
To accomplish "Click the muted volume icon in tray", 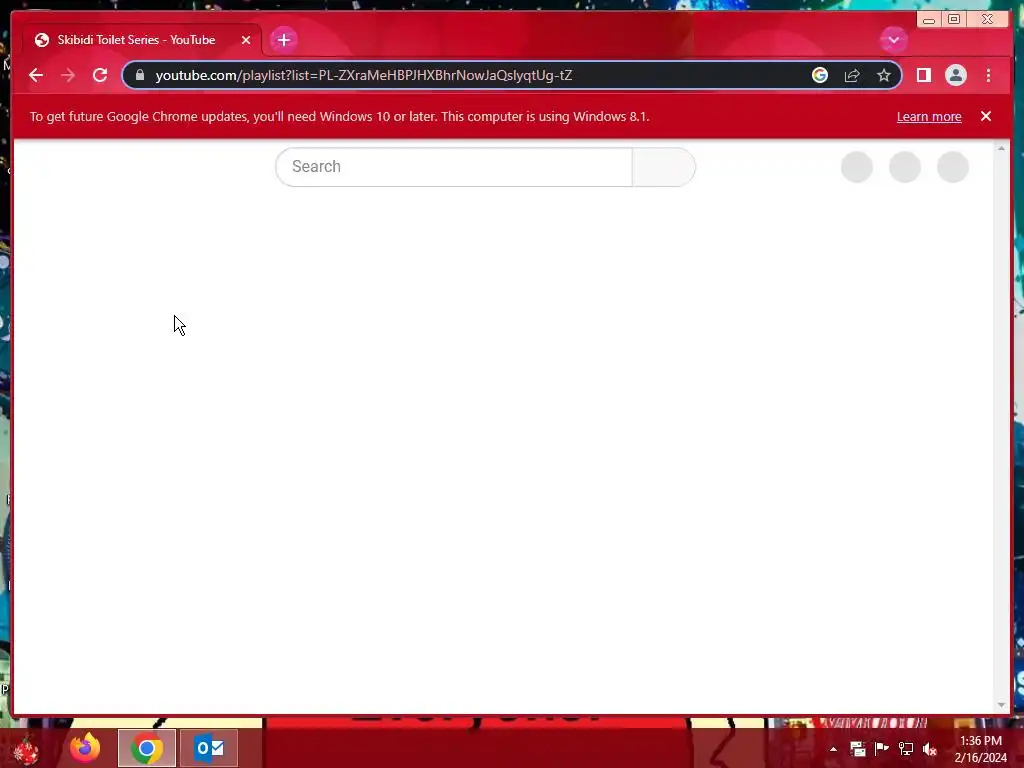I will [x=930, y=749].
